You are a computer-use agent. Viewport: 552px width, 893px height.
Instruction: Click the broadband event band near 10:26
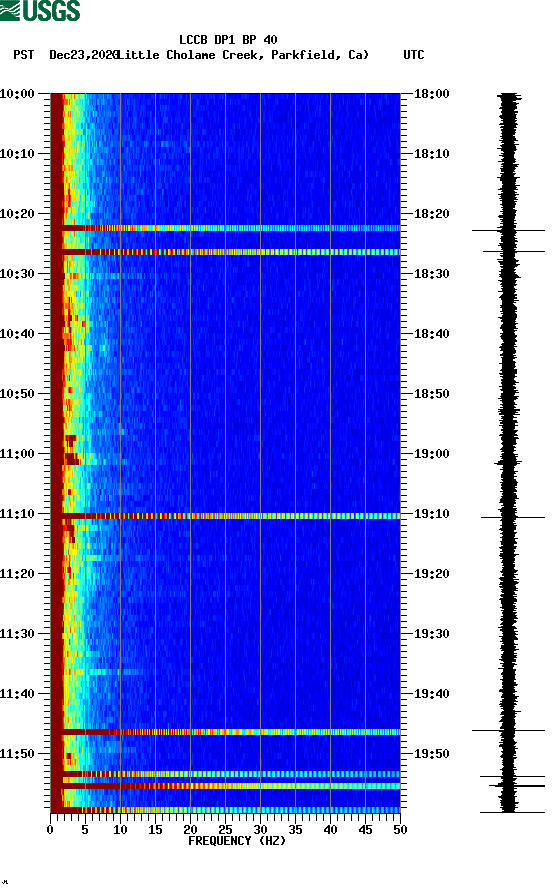tap(226, 252)
